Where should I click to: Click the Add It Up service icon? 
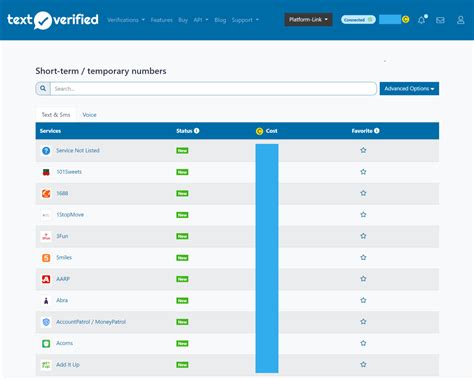(x=46, y=365)
